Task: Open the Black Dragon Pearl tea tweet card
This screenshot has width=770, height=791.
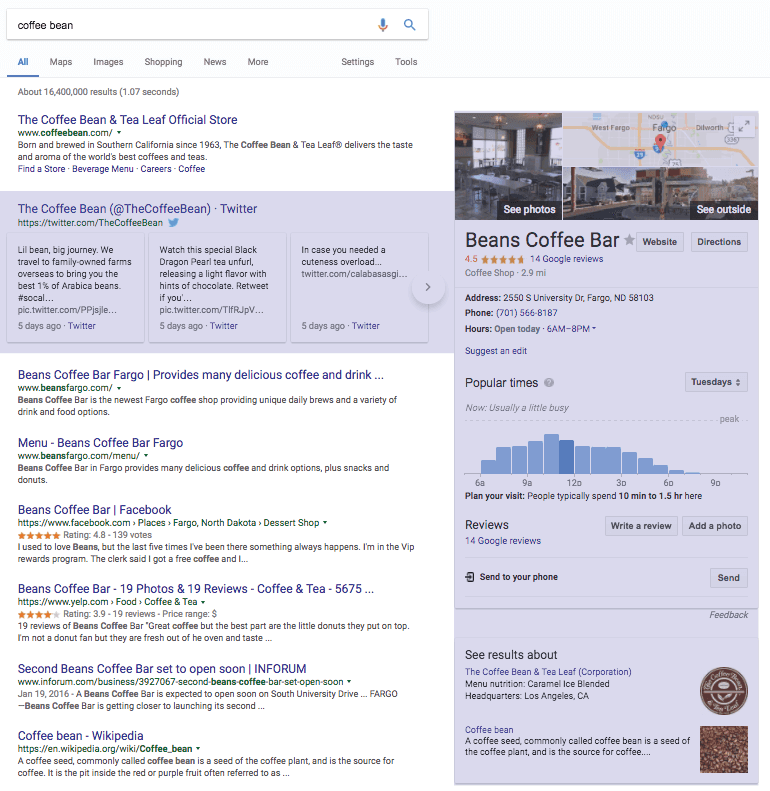Action: click(x=217, y=287)
